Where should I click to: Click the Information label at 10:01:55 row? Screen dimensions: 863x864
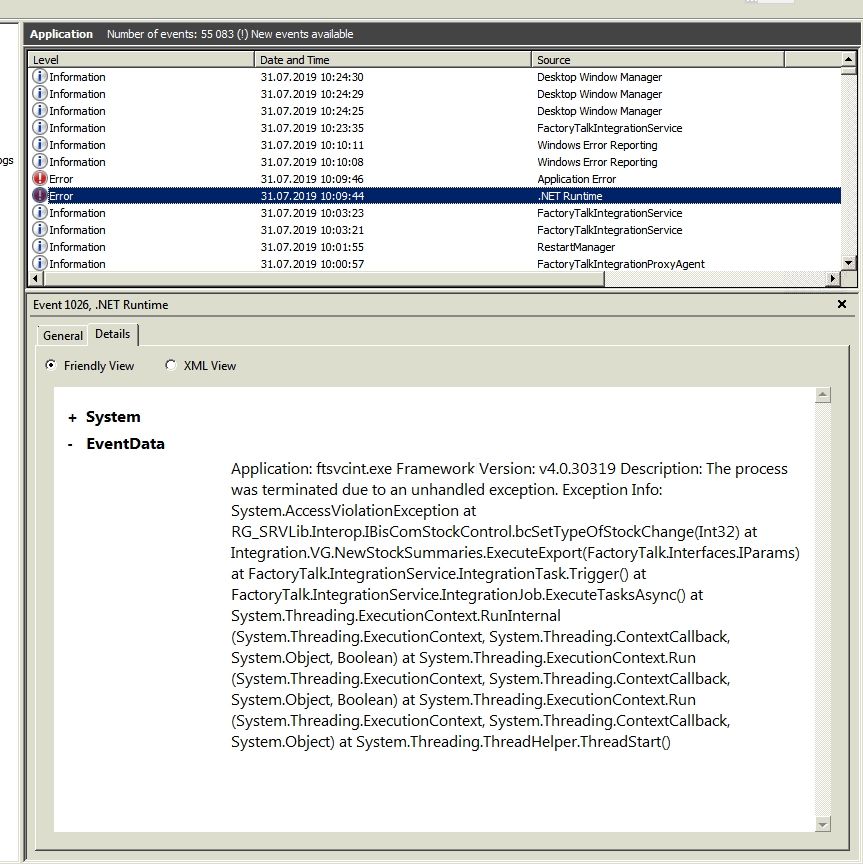tap(77, 247)
